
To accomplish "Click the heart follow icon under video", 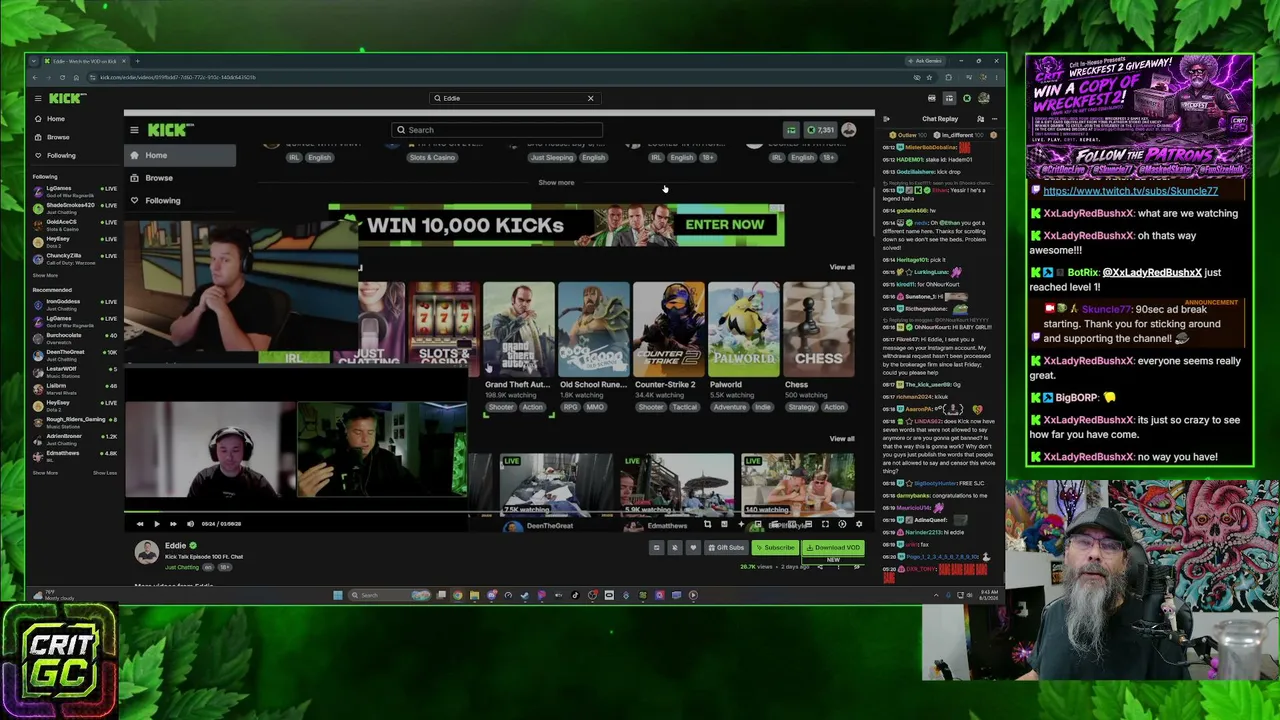I will click(692, 548).
